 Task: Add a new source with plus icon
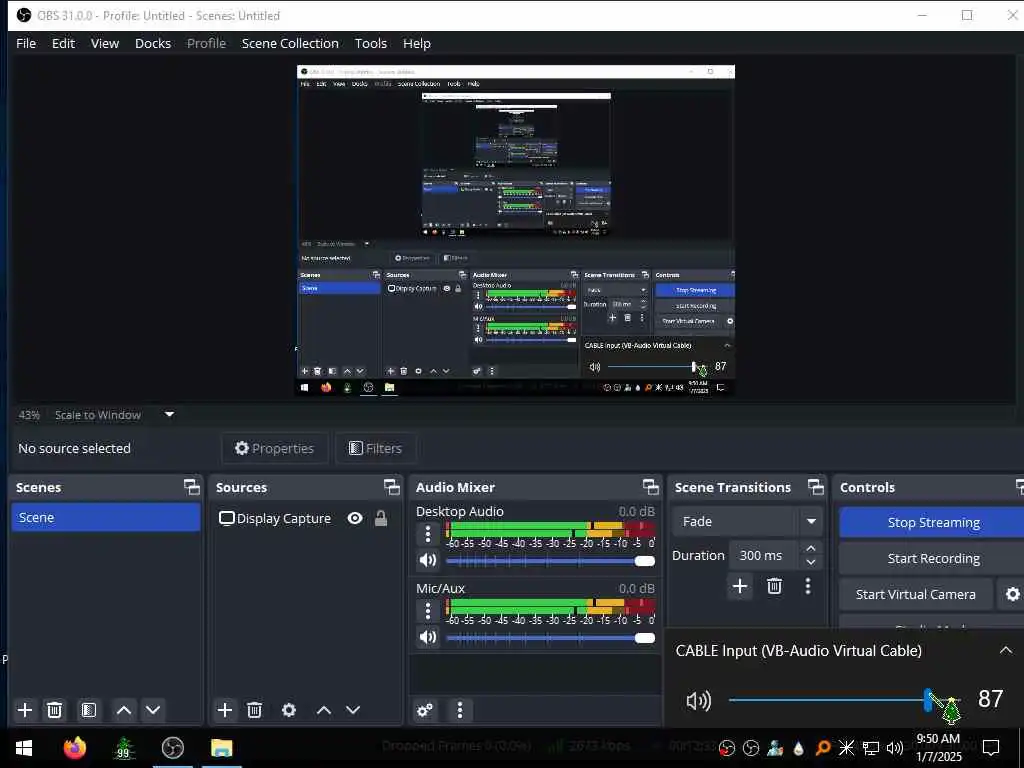point(225,710)
